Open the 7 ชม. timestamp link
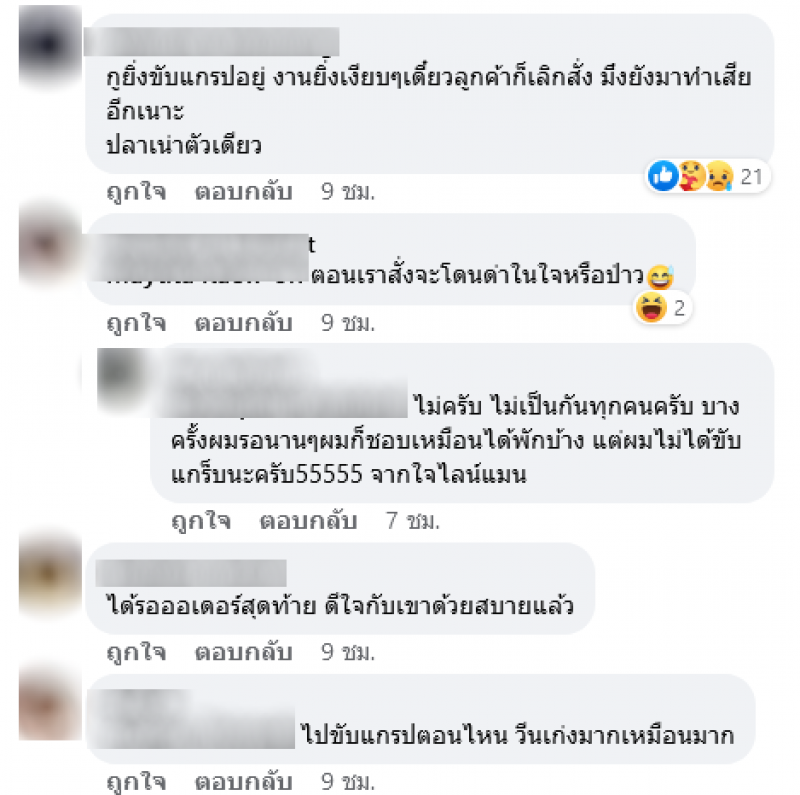The image size is (800, 795). click(x=413, y=521)
